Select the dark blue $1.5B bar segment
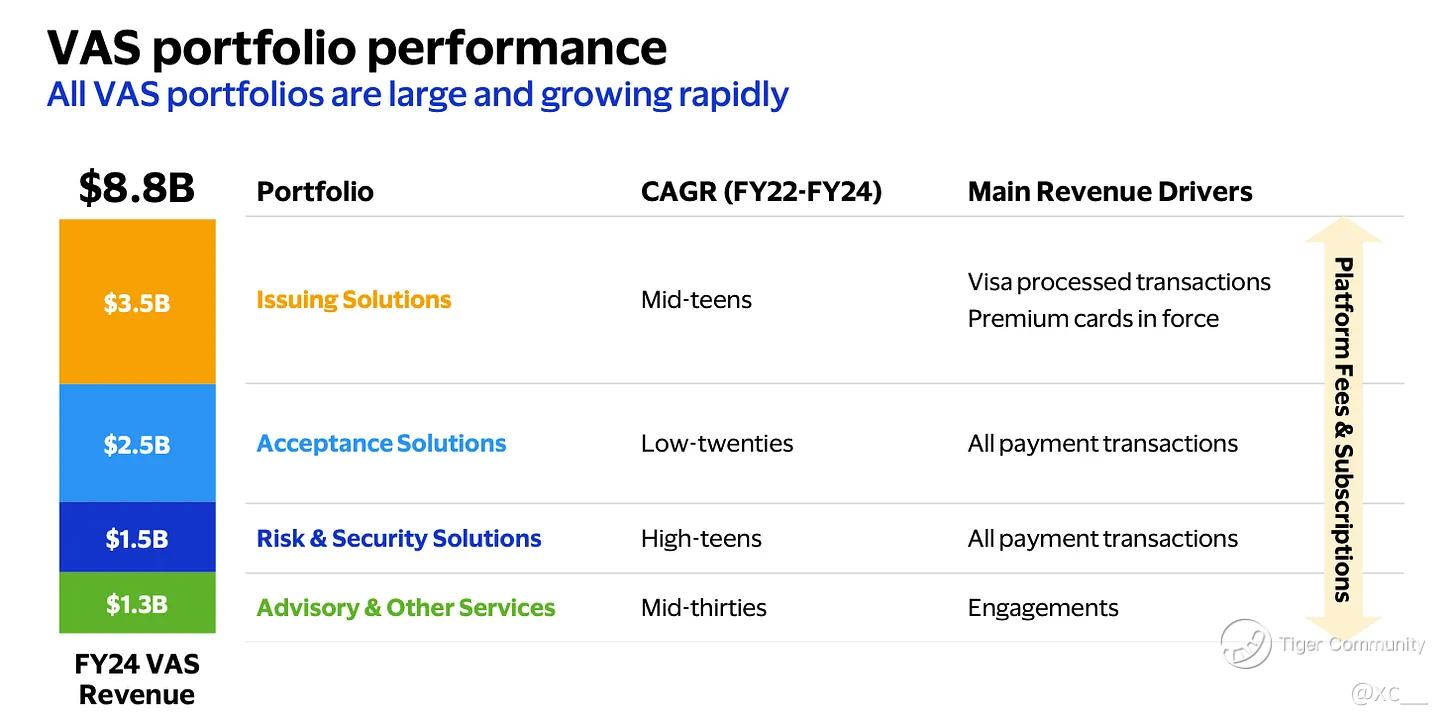The width and height of the screenshot is (1456, 725). (137, 537)
